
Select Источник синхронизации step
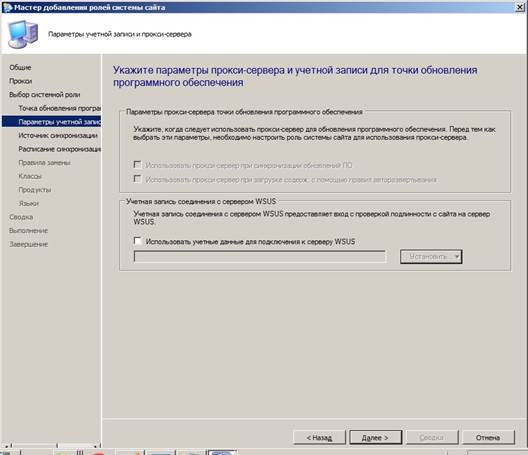coord(58,135)
